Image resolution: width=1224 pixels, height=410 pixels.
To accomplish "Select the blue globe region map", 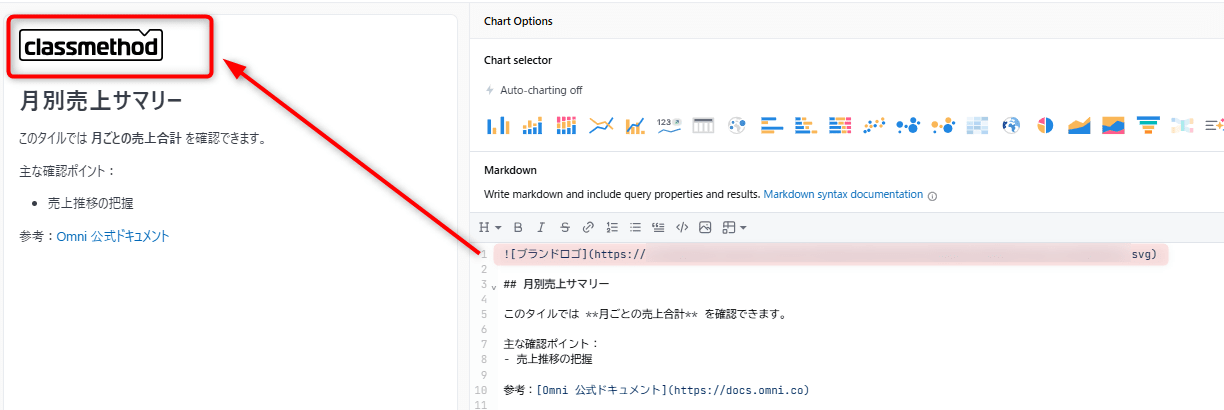I will tap(1011, 126).
